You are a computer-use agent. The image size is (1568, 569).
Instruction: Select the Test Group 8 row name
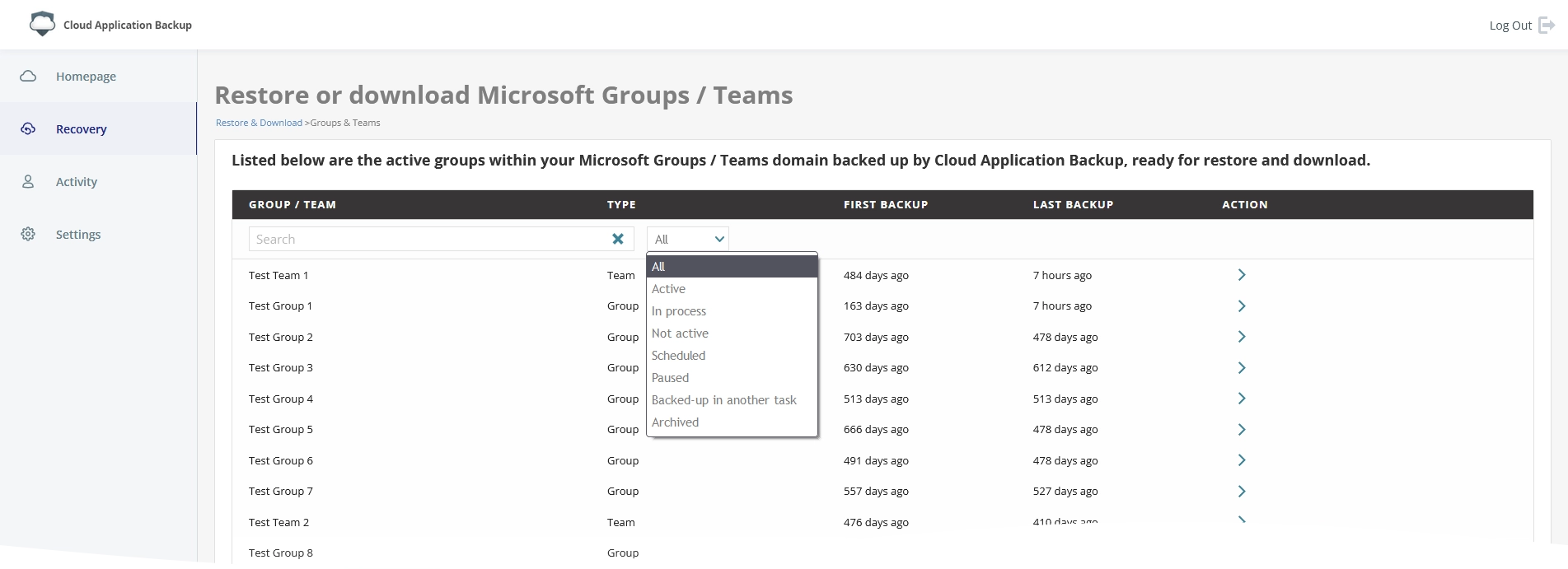coord(281,553)
